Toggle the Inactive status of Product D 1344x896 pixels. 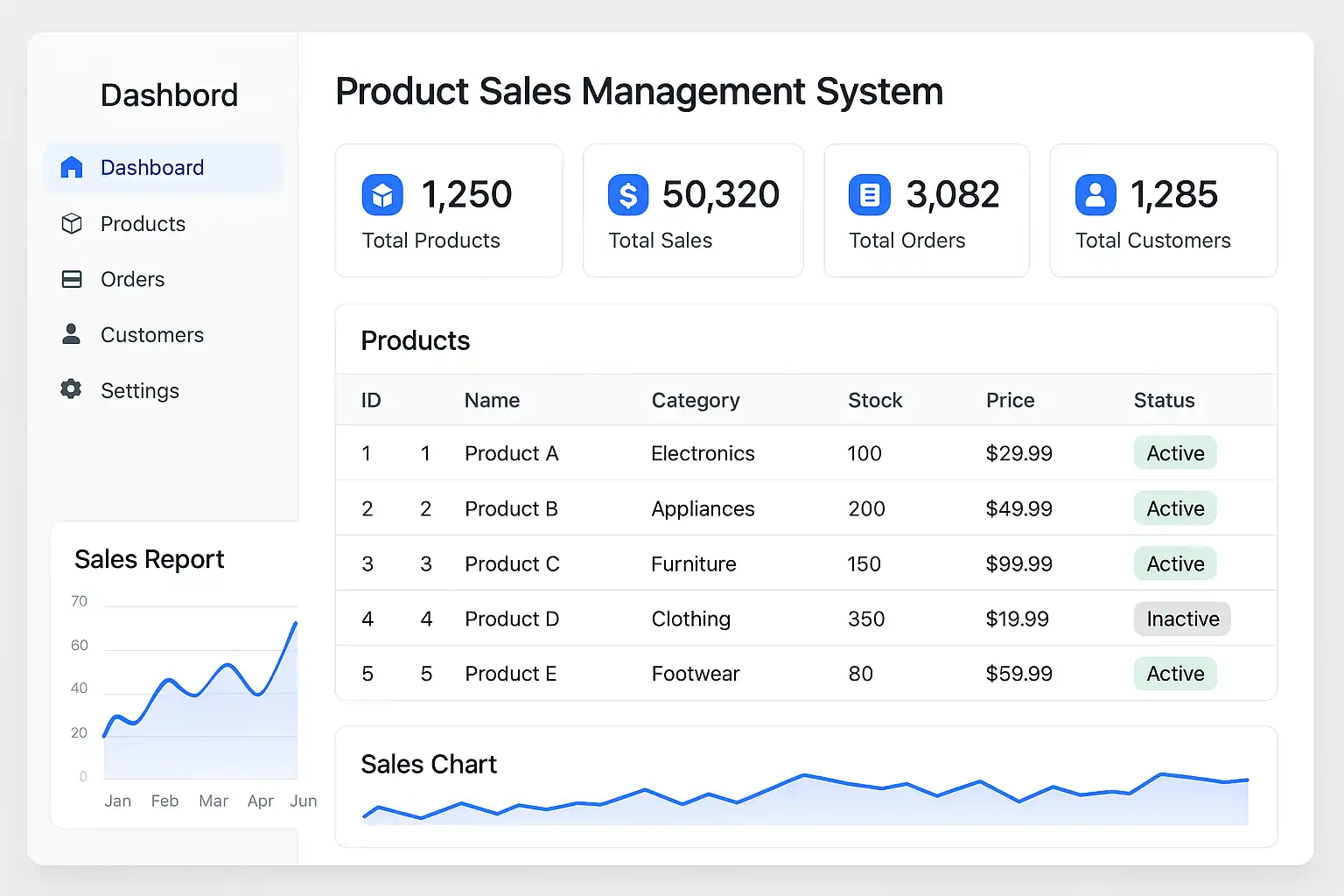coord(1182,619)
